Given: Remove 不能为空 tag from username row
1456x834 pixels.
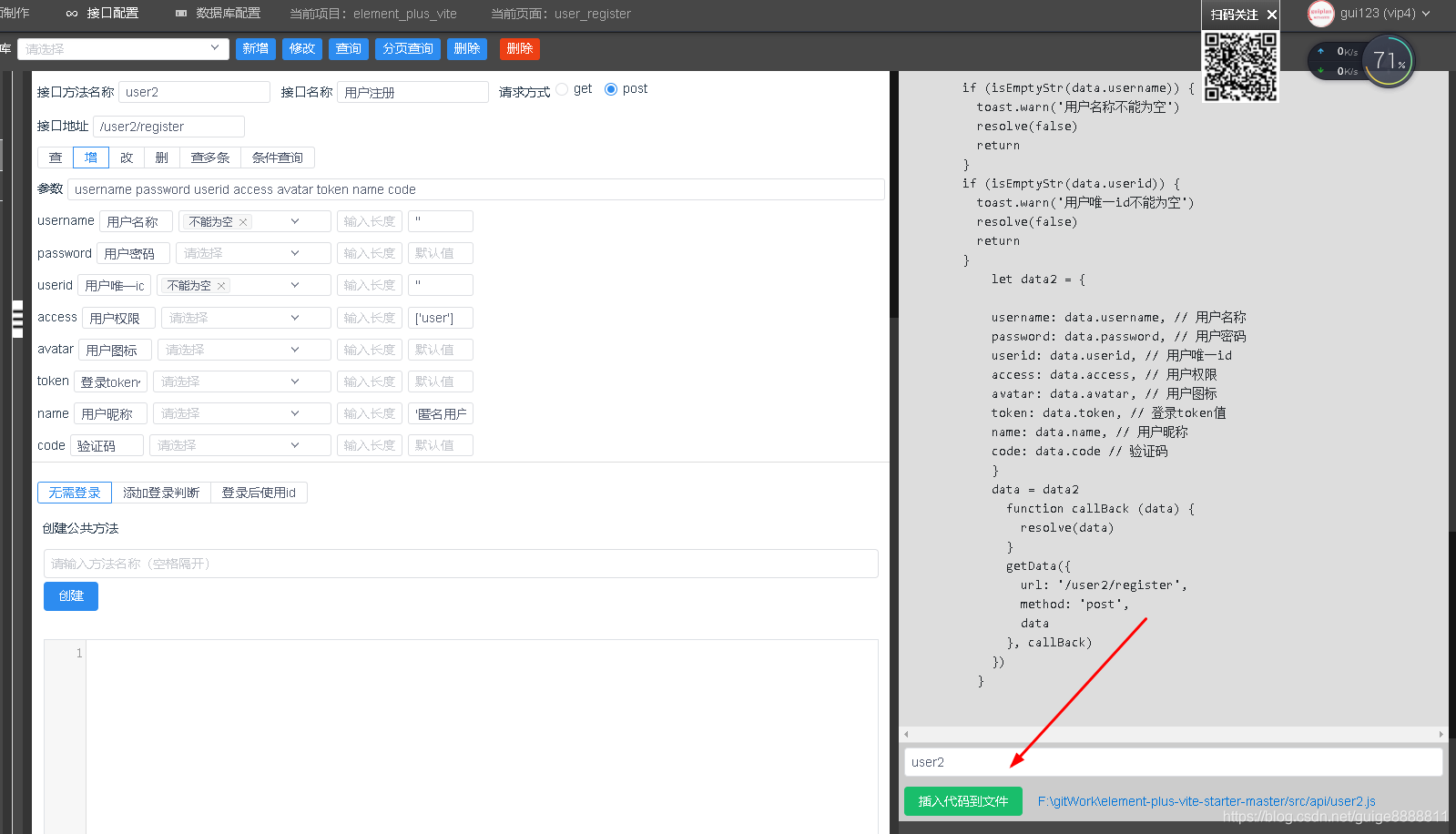Looking at the screenshot, I should click(243, 222).
